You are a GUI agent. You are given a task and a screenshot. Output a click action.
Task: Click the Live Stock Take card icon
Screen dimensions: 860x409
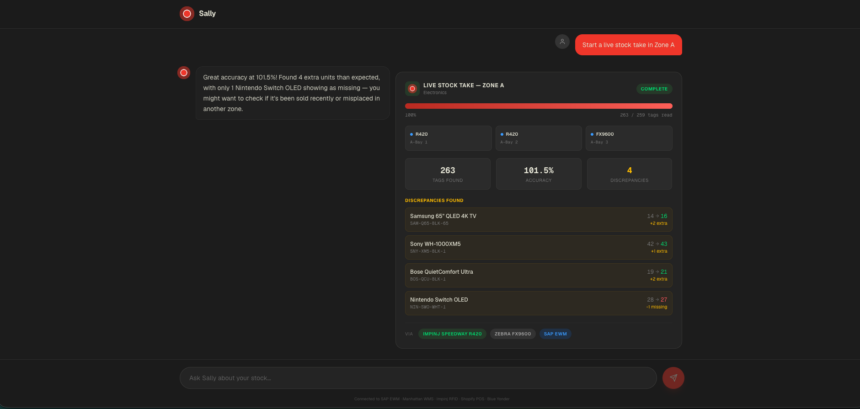point(411,88)
